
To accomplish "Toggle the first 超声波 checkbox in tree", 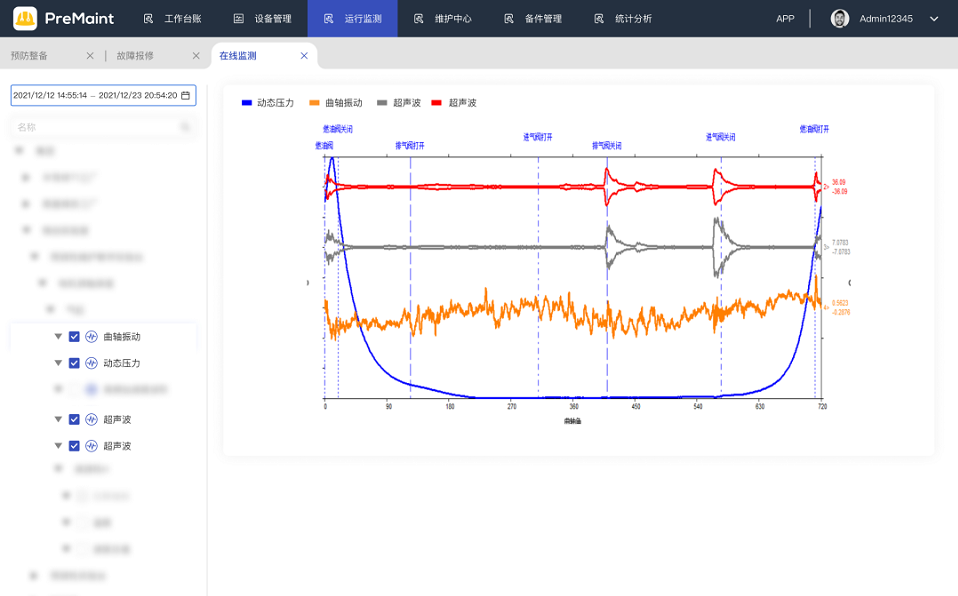I will click(x=74, y=420).
